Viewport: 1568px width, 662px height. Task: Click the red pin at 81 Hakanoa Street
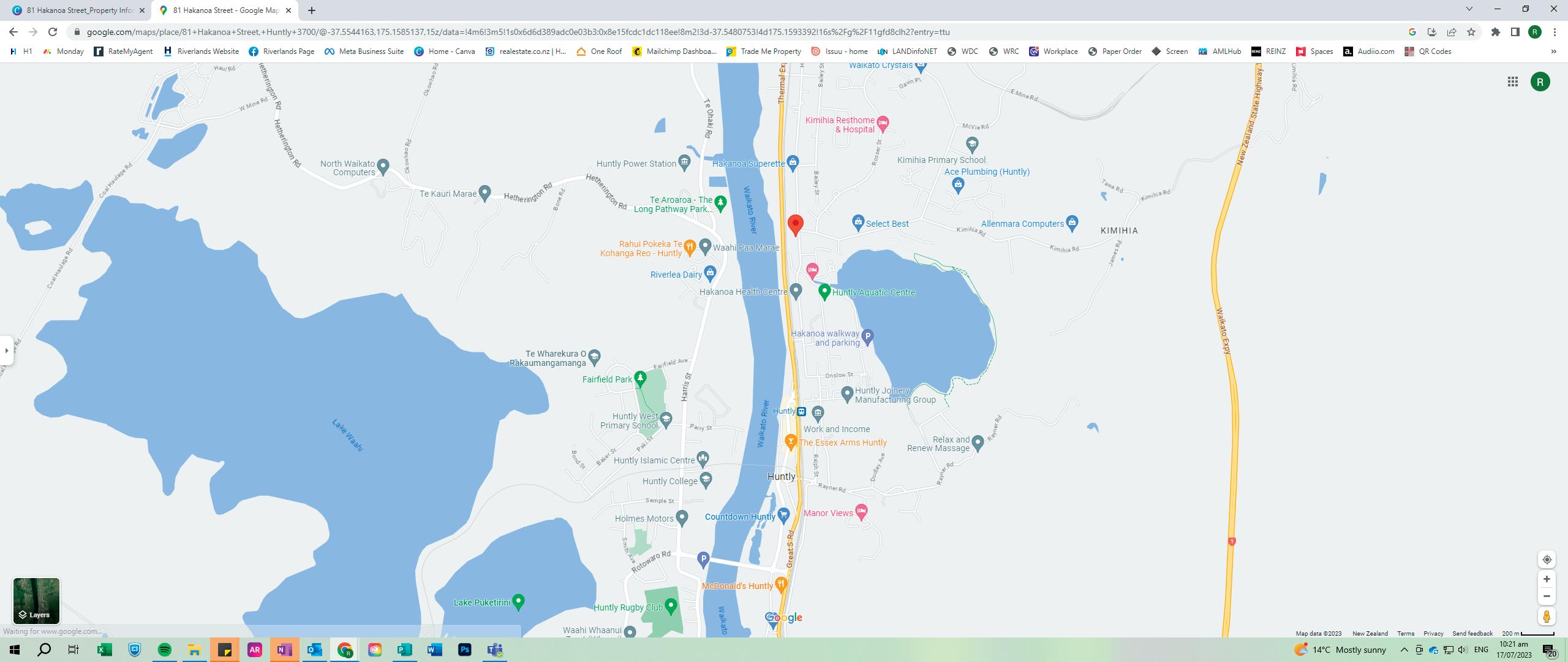click(x=795, y=224)
